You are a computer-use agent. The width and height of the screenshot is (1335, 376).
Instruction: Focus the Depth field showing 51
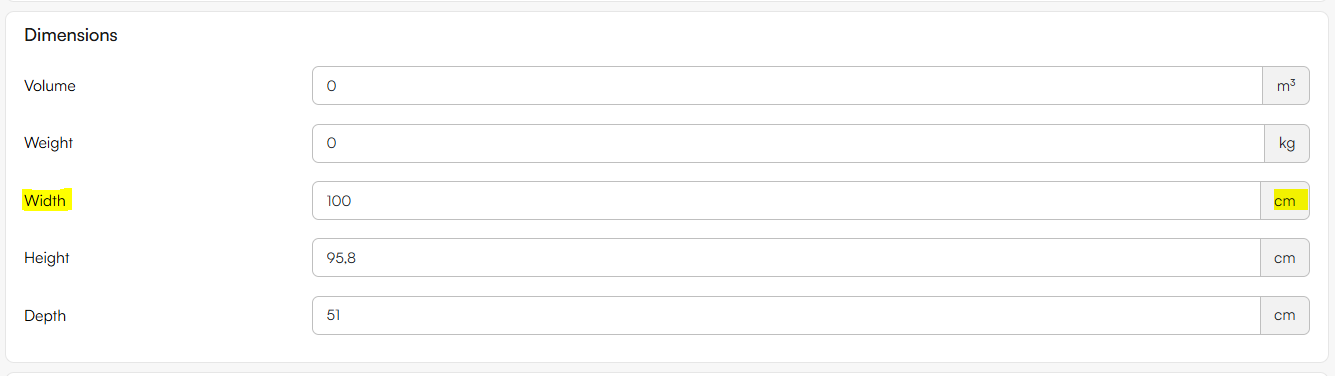click(785, 315)
